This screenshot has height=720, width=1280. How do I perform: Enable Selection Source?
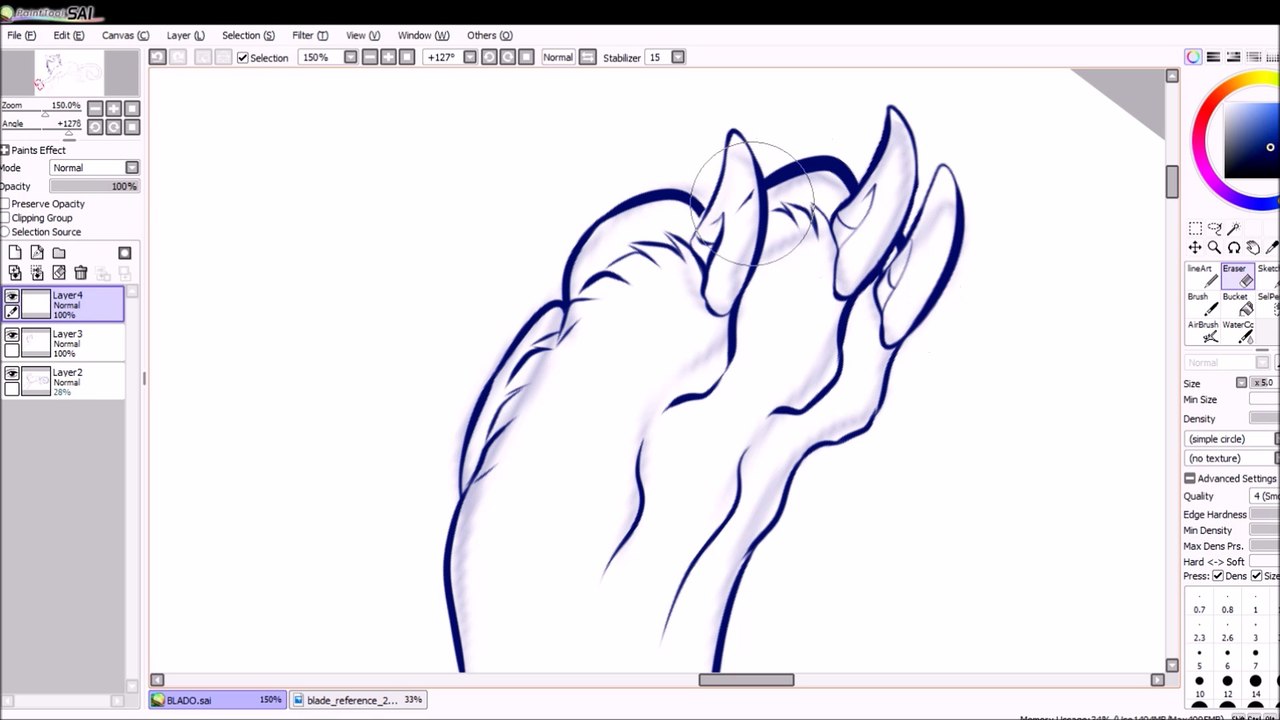click(x=5, y=232)
